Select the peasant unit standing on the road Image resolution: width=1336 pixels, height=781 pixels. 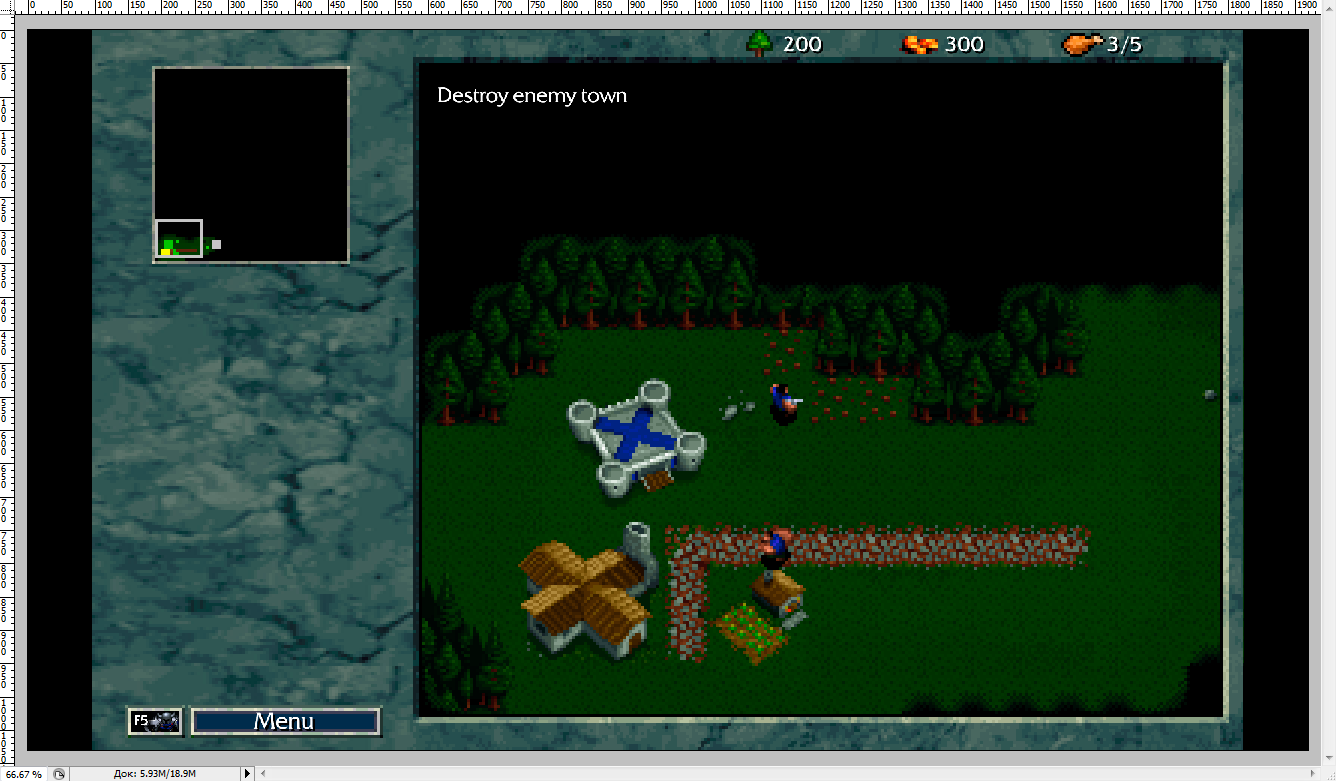click(x=775, y=551)
